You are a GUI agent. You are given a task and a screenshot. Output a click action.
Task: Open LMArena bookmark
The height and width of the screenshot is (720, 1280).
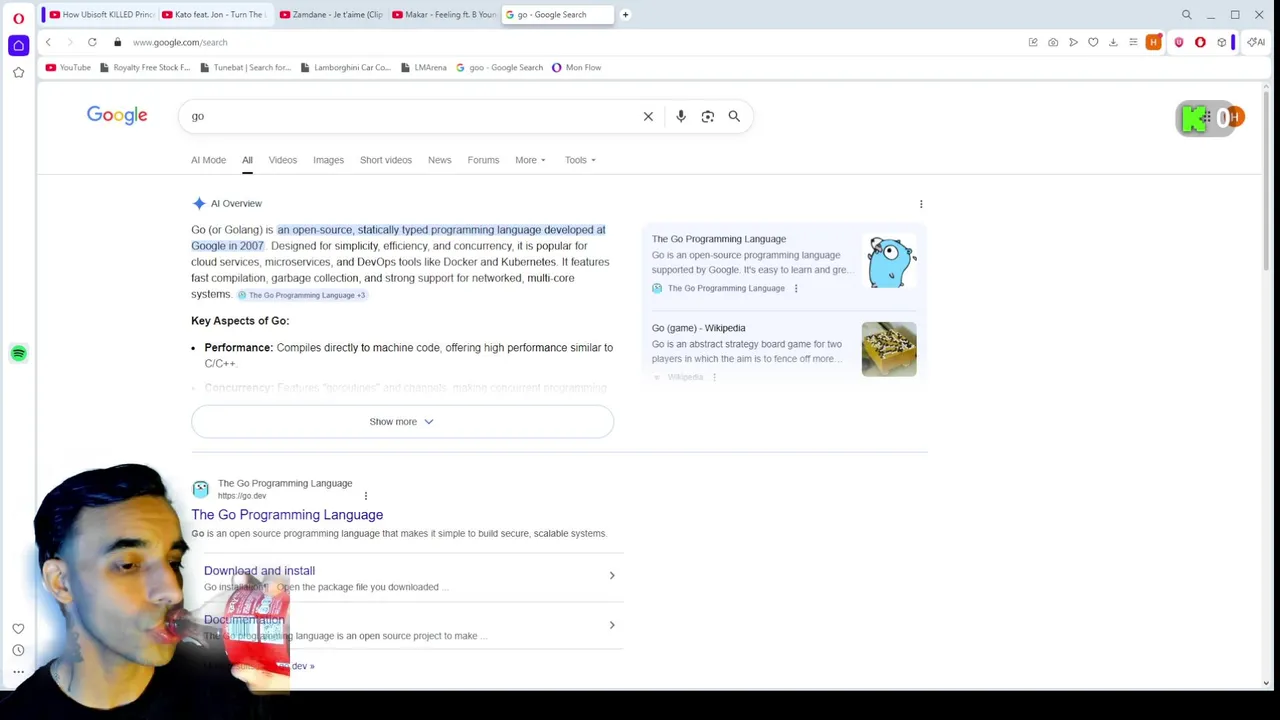tap(424, 67)
